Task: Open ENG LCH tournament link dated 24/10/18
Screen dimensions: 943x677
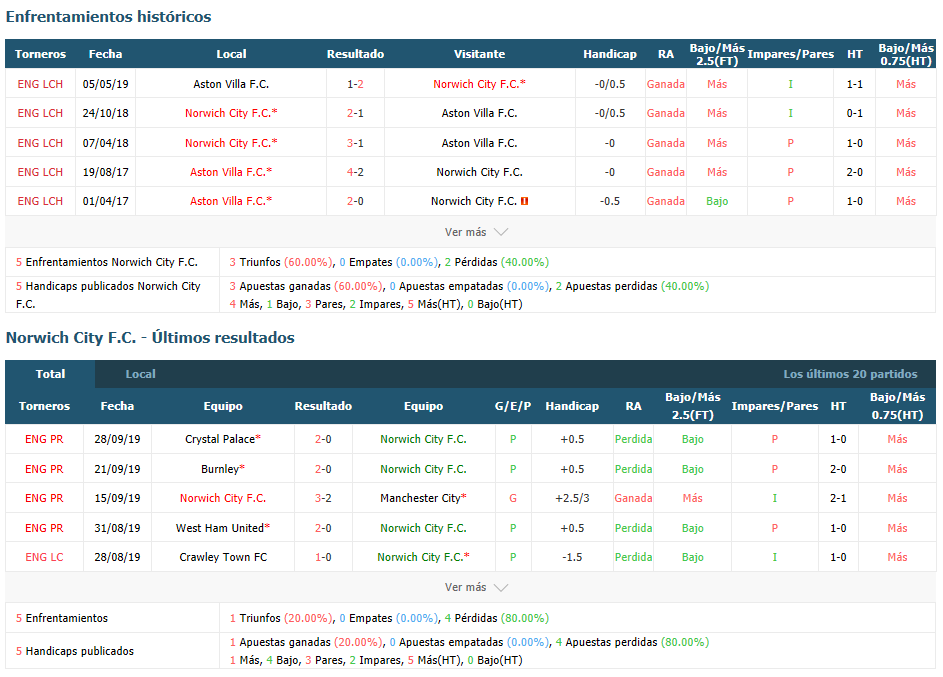Action: click(x=40, y=113)
